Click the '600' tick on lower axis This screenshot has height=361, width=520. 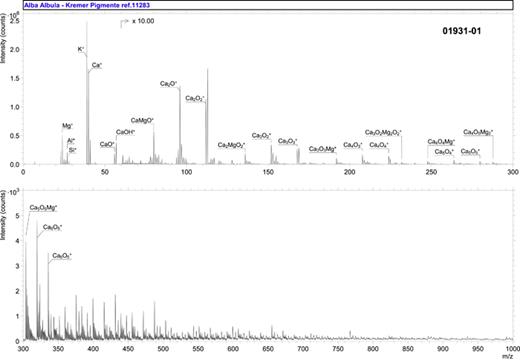tap(233, 349)
